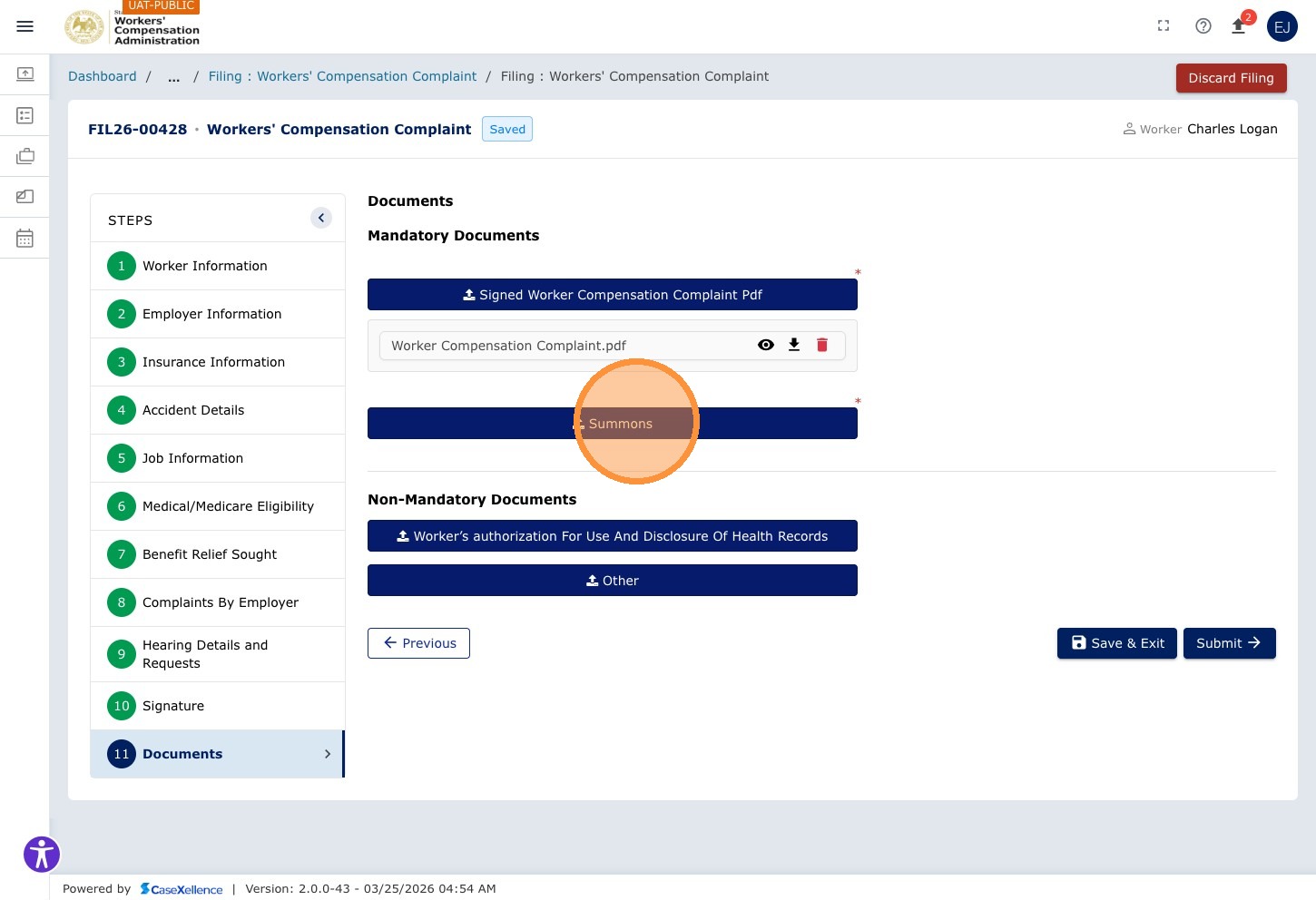Click the Workers' Compensation Administration logo
1316x900 pixels.
(x=133, y=26)
